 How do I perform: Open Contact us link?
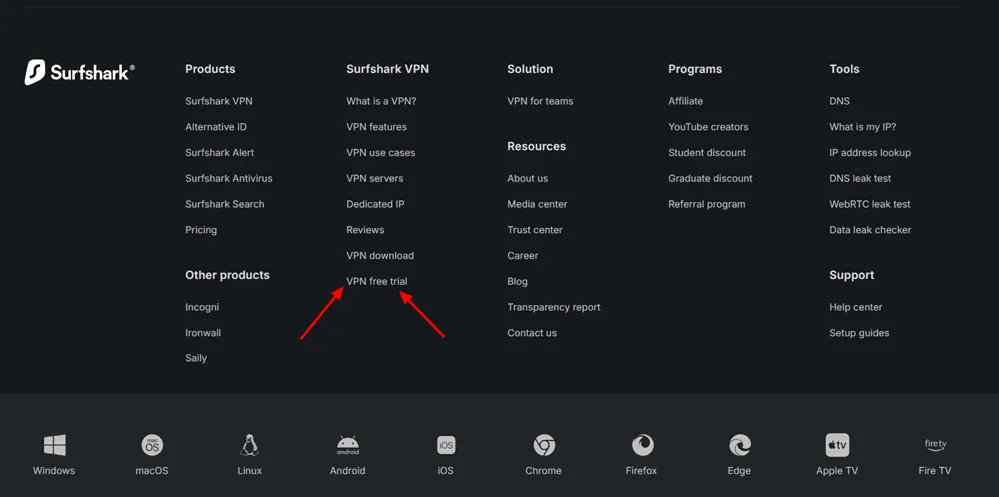(x=532, y=333)
